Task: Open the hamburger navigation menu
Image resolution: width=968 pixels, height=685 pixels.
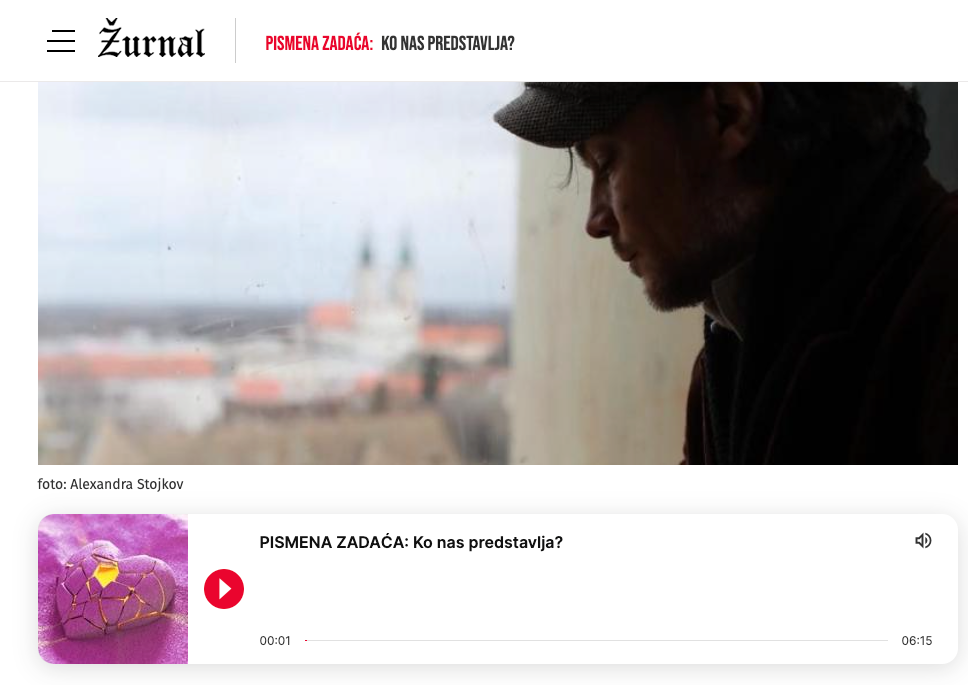Action: pos(60,41)
